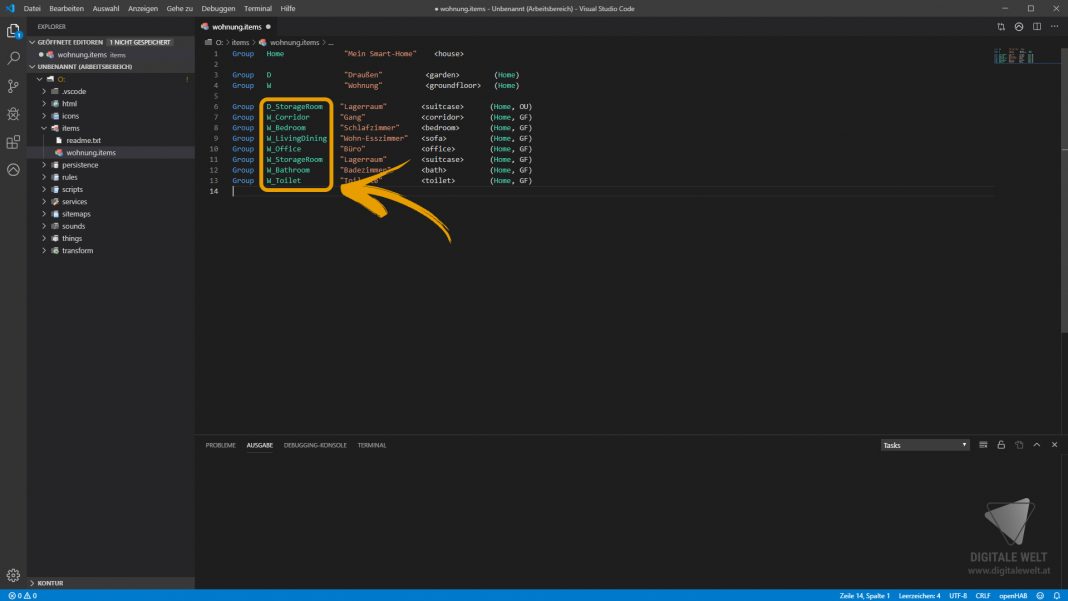
Task: Open readme.txt in the explorer
Action: point(83,140)
